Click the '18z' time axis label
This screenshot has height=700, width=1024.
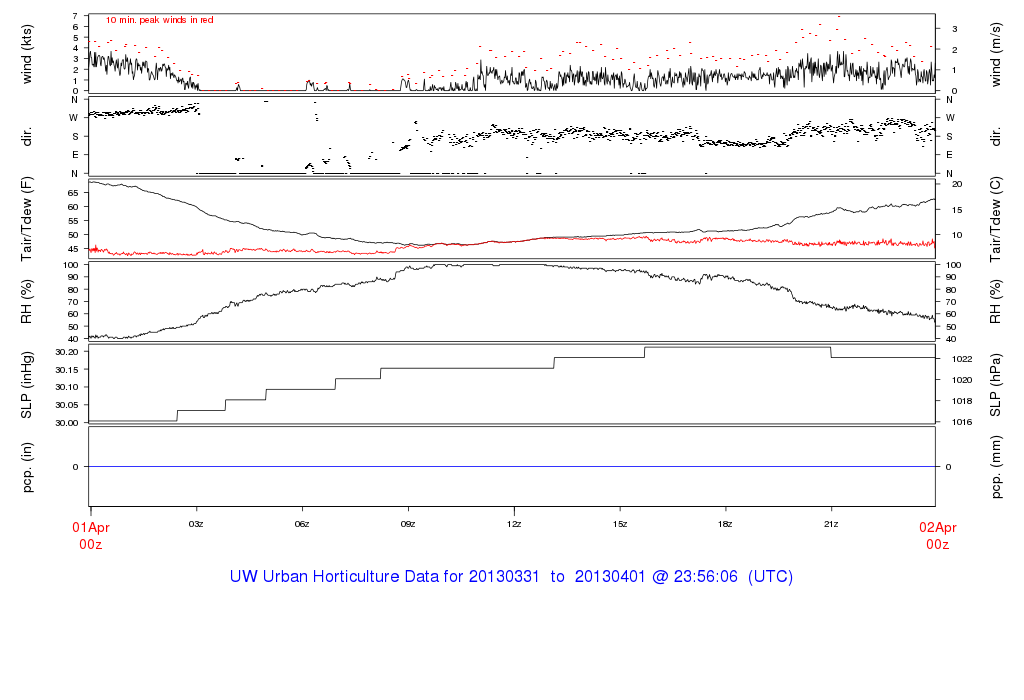725,524
